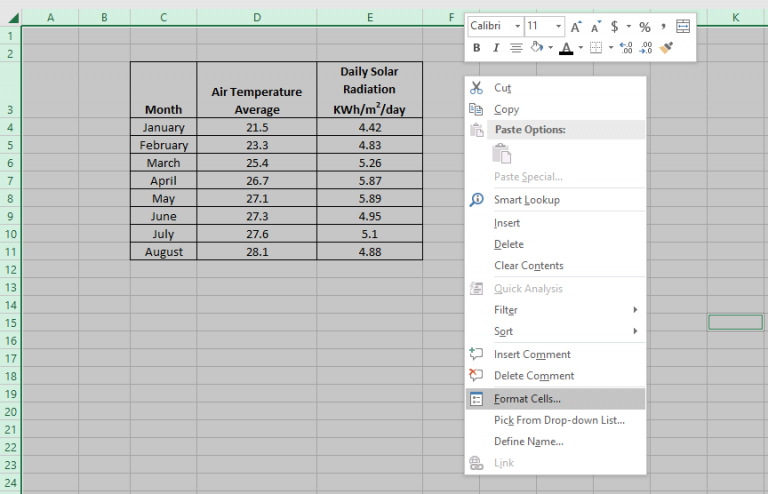
Task: Choose Cut from the context menu
Action: (555, 88)
